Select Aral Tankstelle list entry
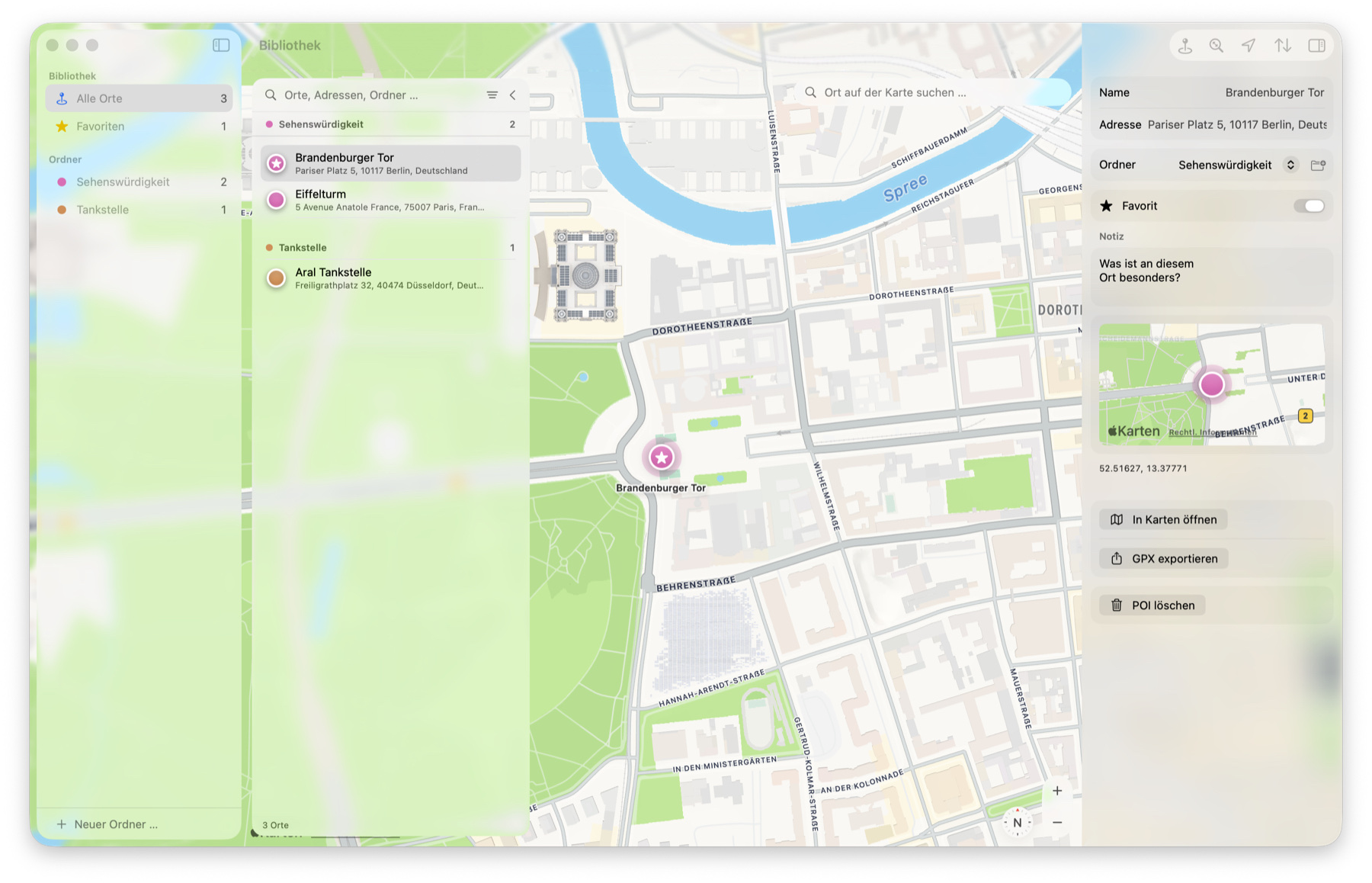1372x883 pixels. pyautogui.click(x=390, y=278)
